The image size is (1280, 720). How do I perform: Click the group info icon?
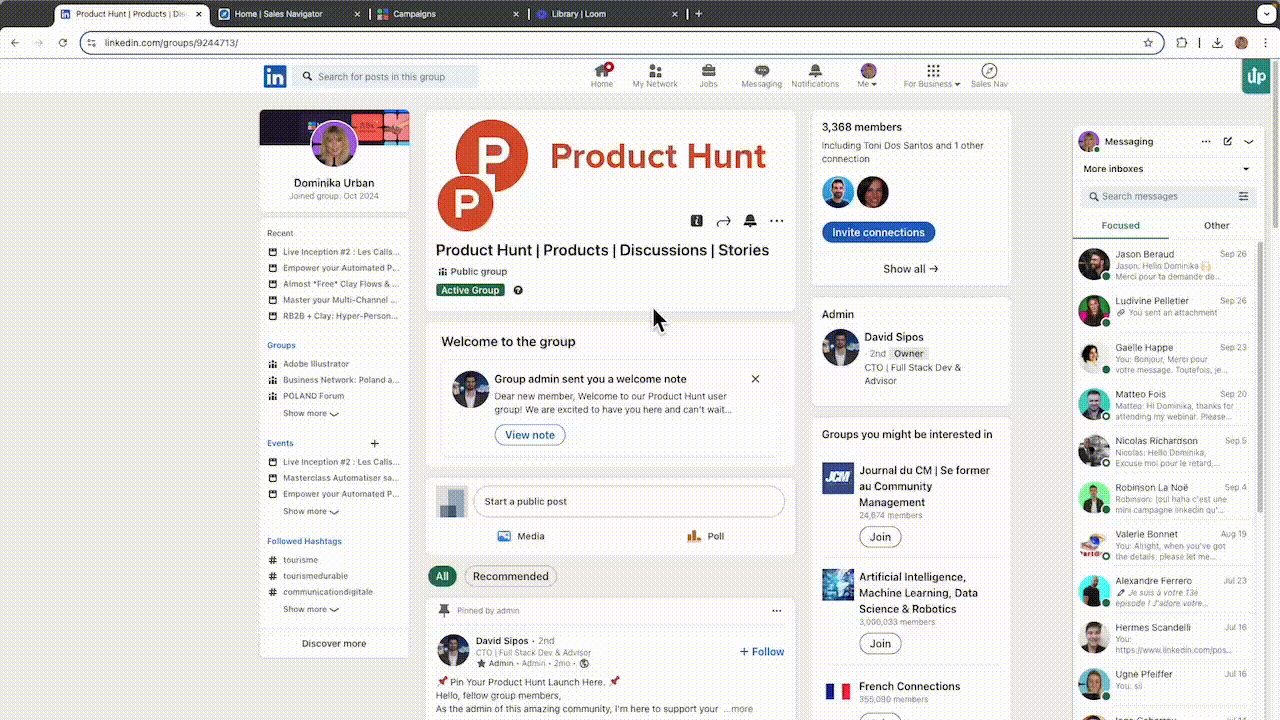tap(697, 221)
